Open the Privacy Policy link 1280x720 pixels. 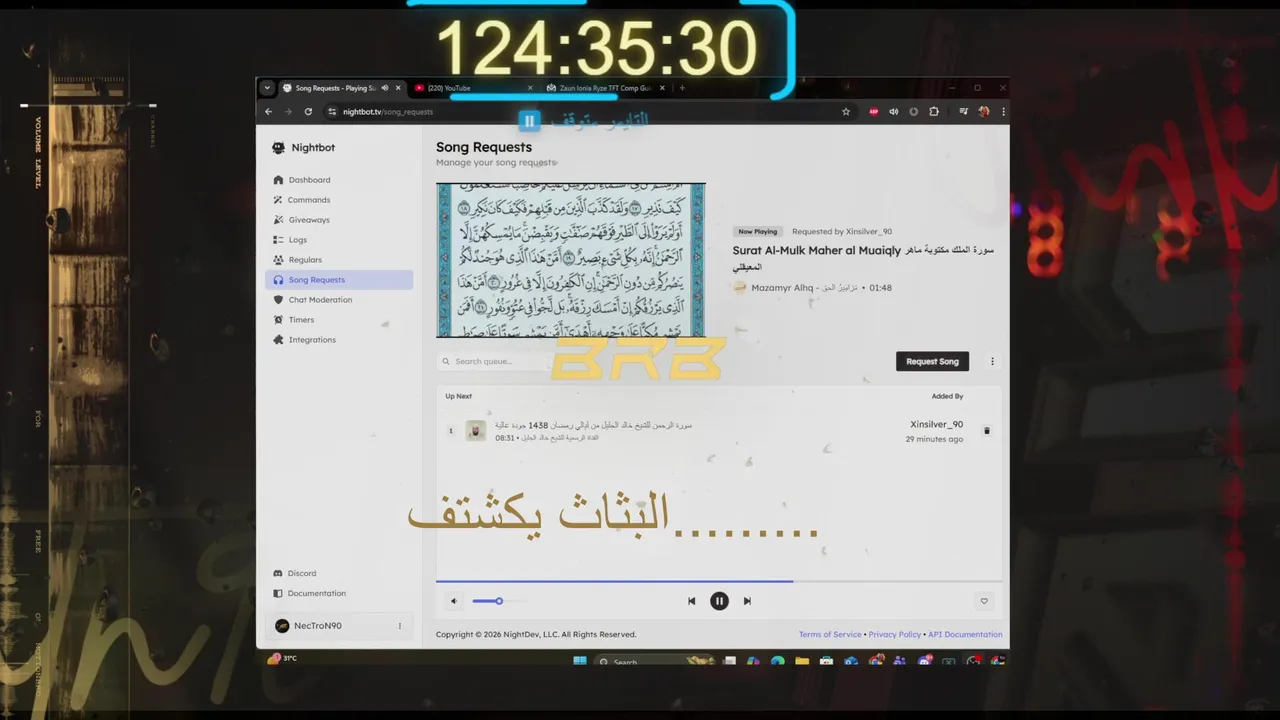click(x=895, y=634)
